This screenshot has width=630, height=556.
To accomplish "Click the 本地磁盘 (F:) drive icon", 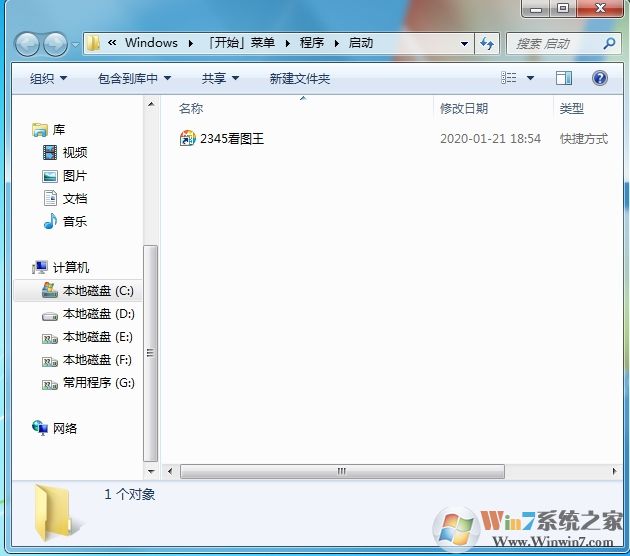I will tap(50, 362).
